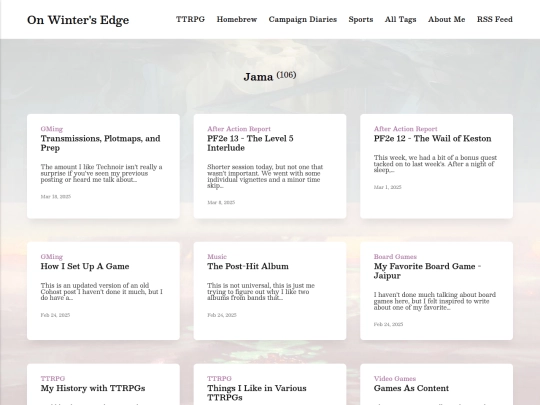This screenshot has height=405, width=540.
Task: Click excerpt starting 'This week, we had a bit'
Action: 435,164
